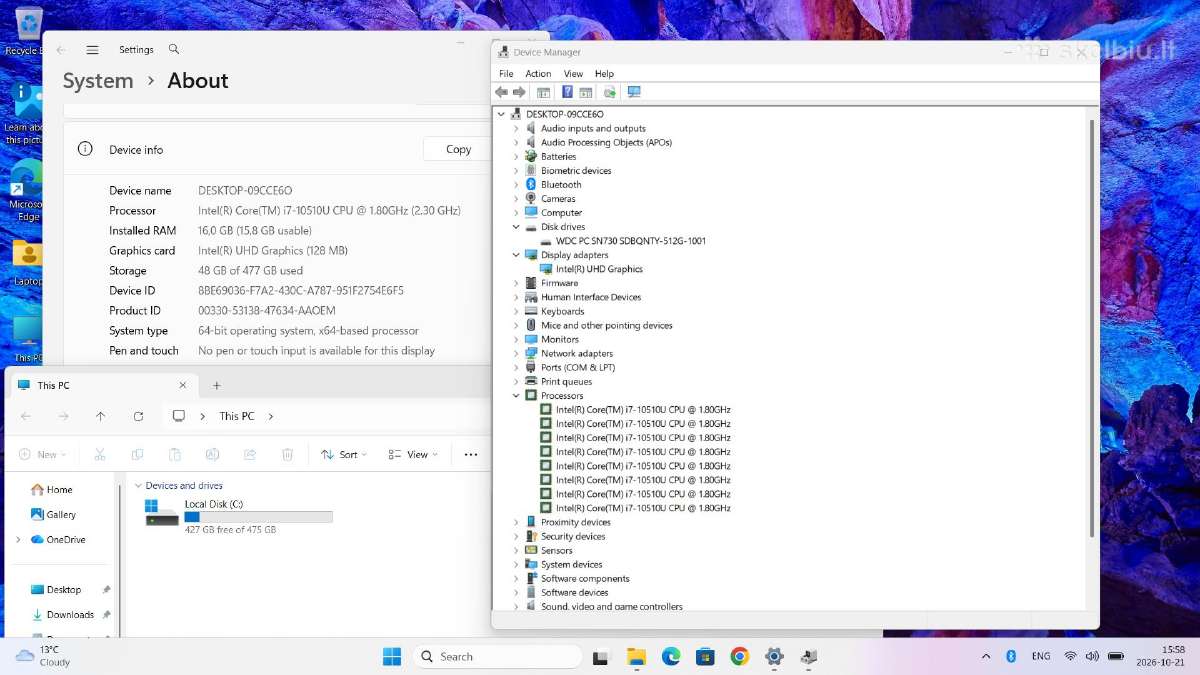
Task: Open Sort dropdown in File Explorer
Action: pyautogui.click(x=344, y=454)
